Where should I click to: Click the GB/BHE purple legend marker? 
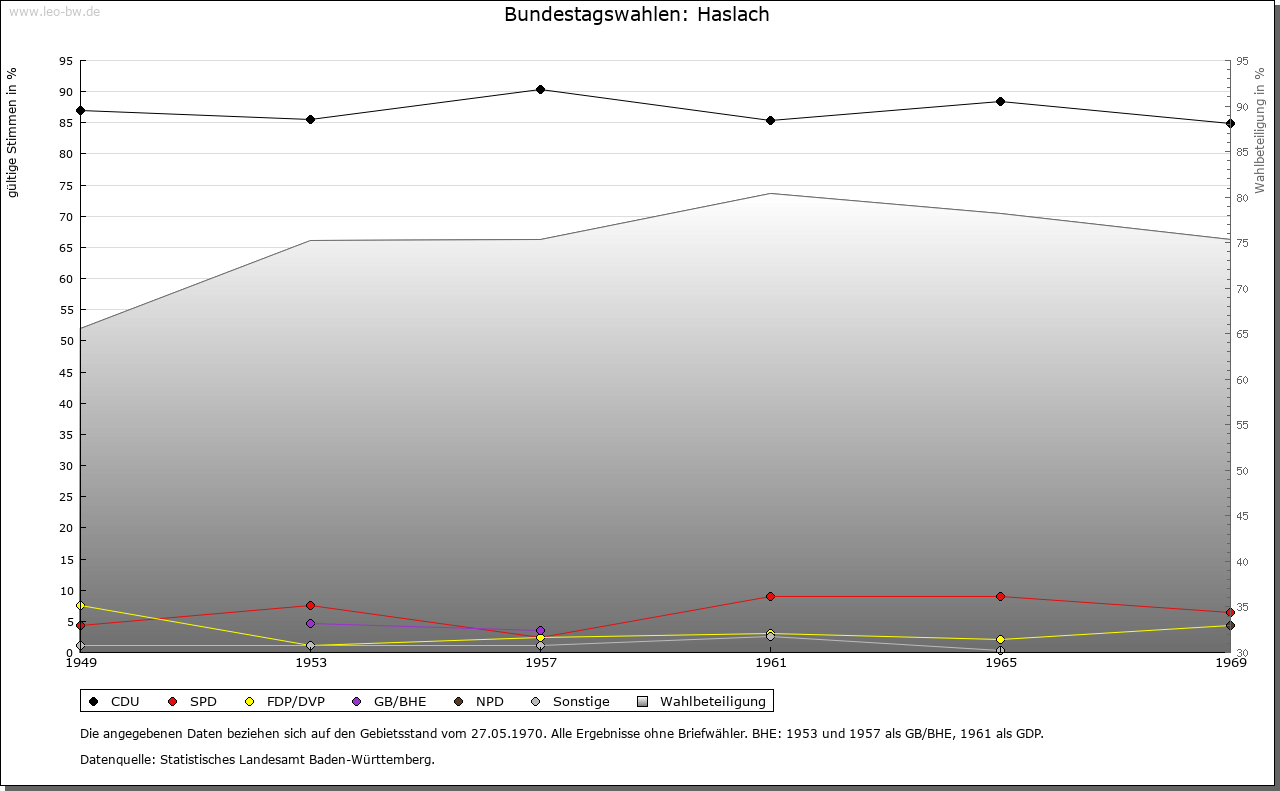click(357, 701)
